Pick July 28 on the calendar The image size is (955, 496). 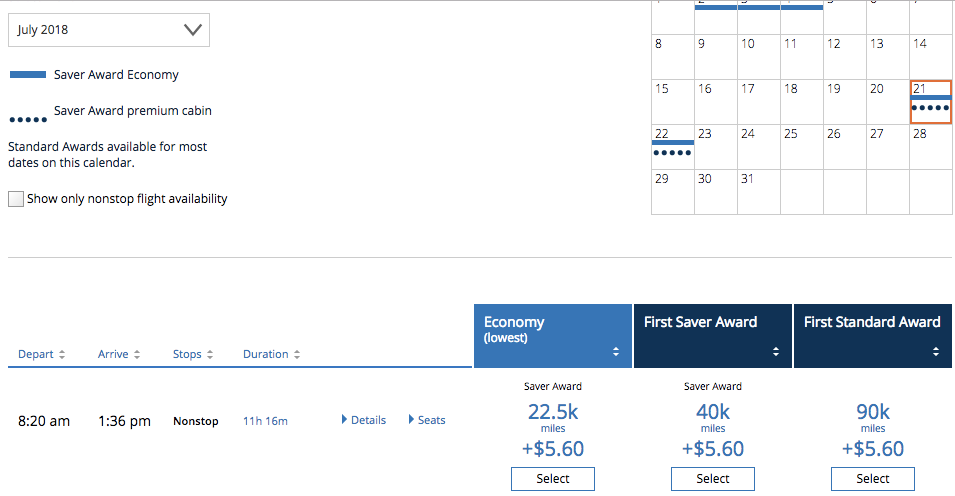[930, 146]
